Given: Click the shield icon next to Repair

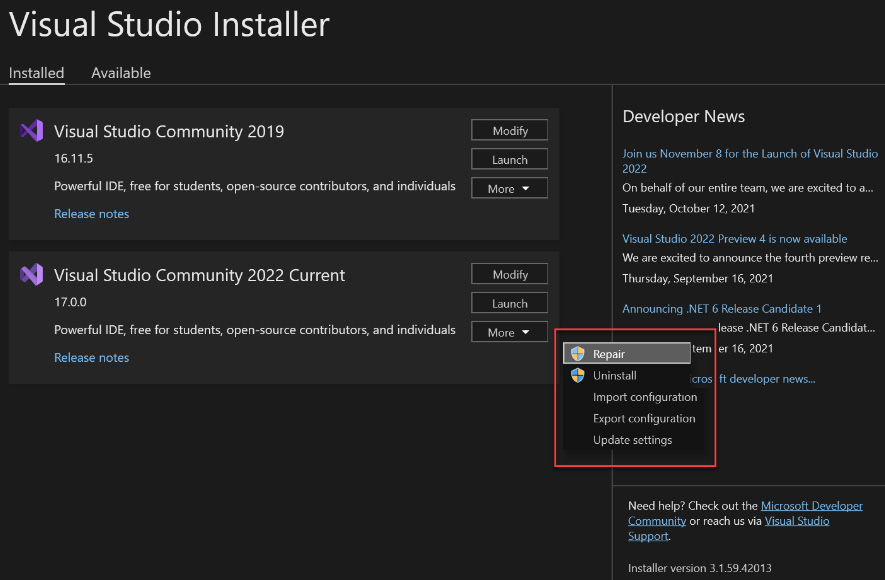Looking at the screenshot, I should point(577,354).
